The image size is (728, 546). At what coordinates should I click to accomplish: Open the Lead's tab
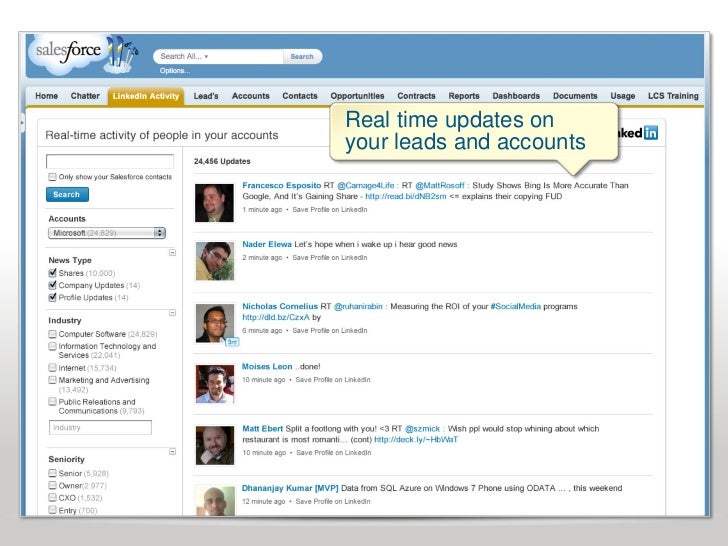click(x=206, y=96)
